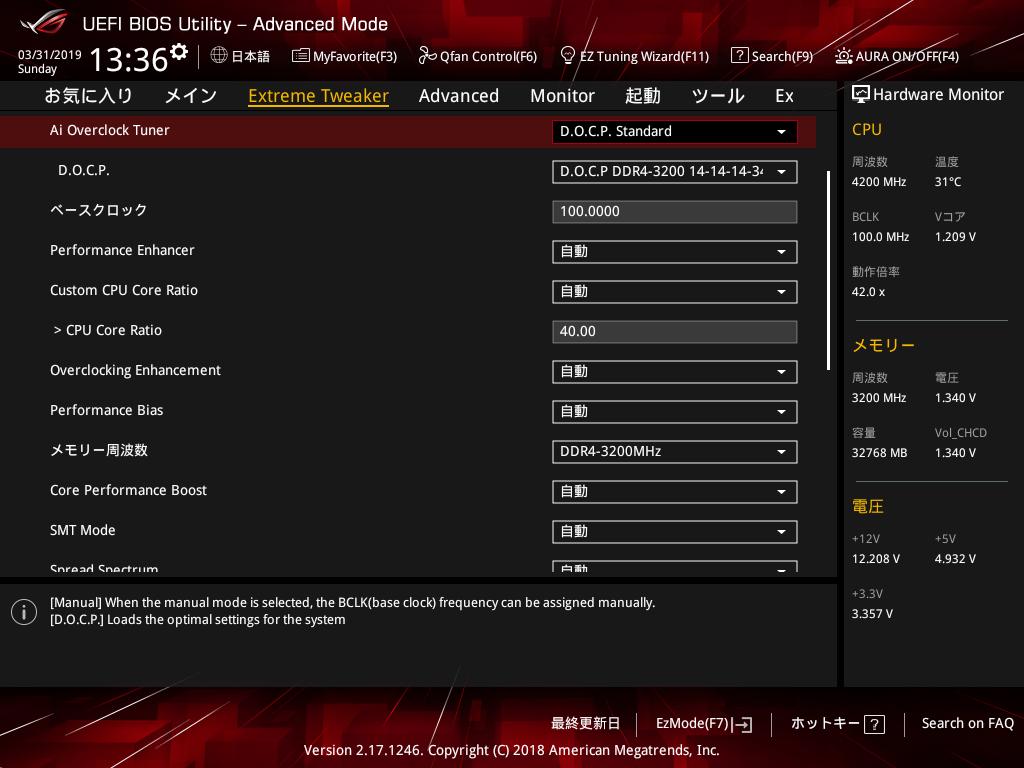Click the globe language icon
The height and width of the screenshot is (768, 1024).
pyautogui.click(x=219, y=55)
